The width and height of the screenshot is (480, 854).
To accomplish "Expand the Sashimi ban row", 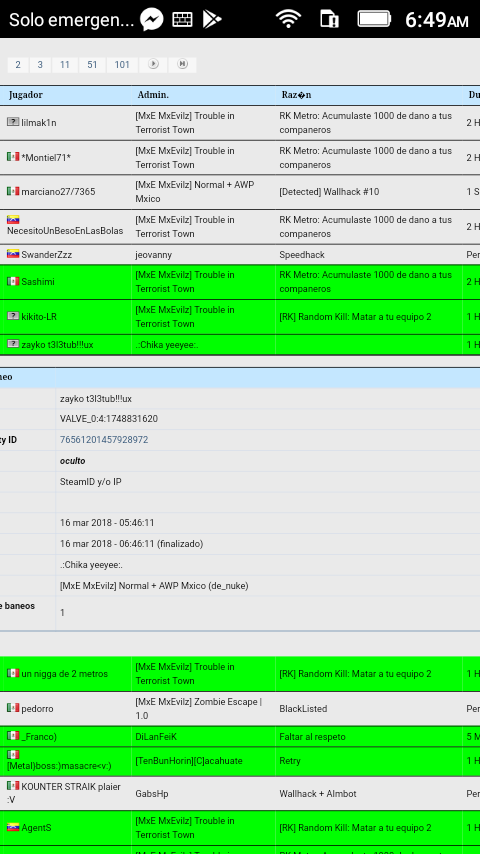I will pos(240,282).
